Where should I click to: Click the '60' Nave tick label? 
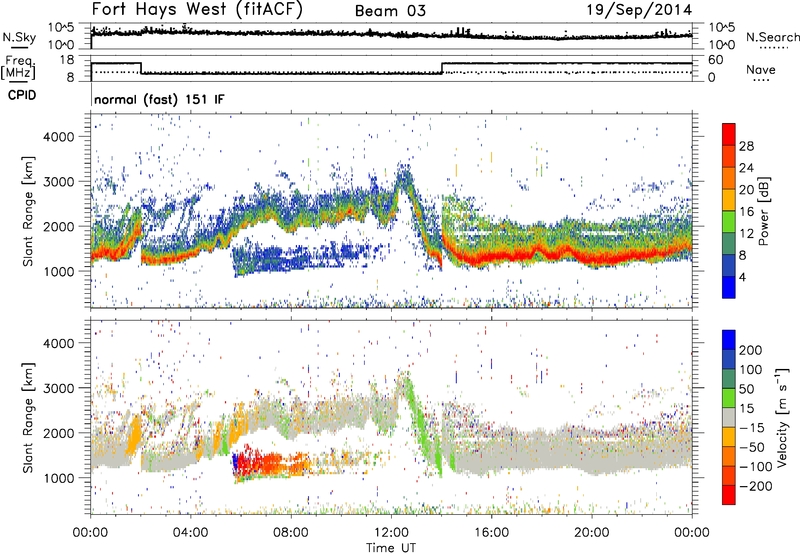point(715,60)
